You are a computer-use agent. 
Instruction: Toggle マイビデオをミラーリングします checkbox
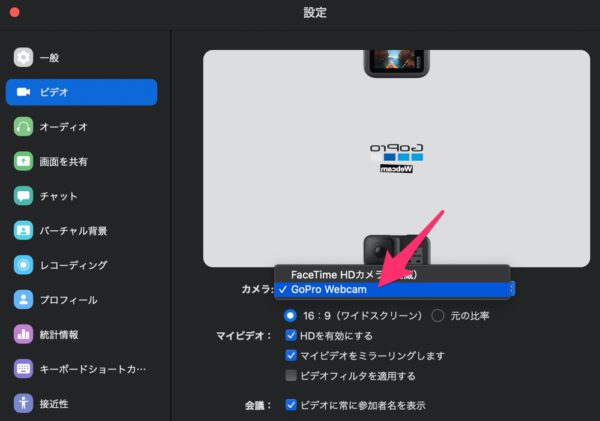[291, 356]
